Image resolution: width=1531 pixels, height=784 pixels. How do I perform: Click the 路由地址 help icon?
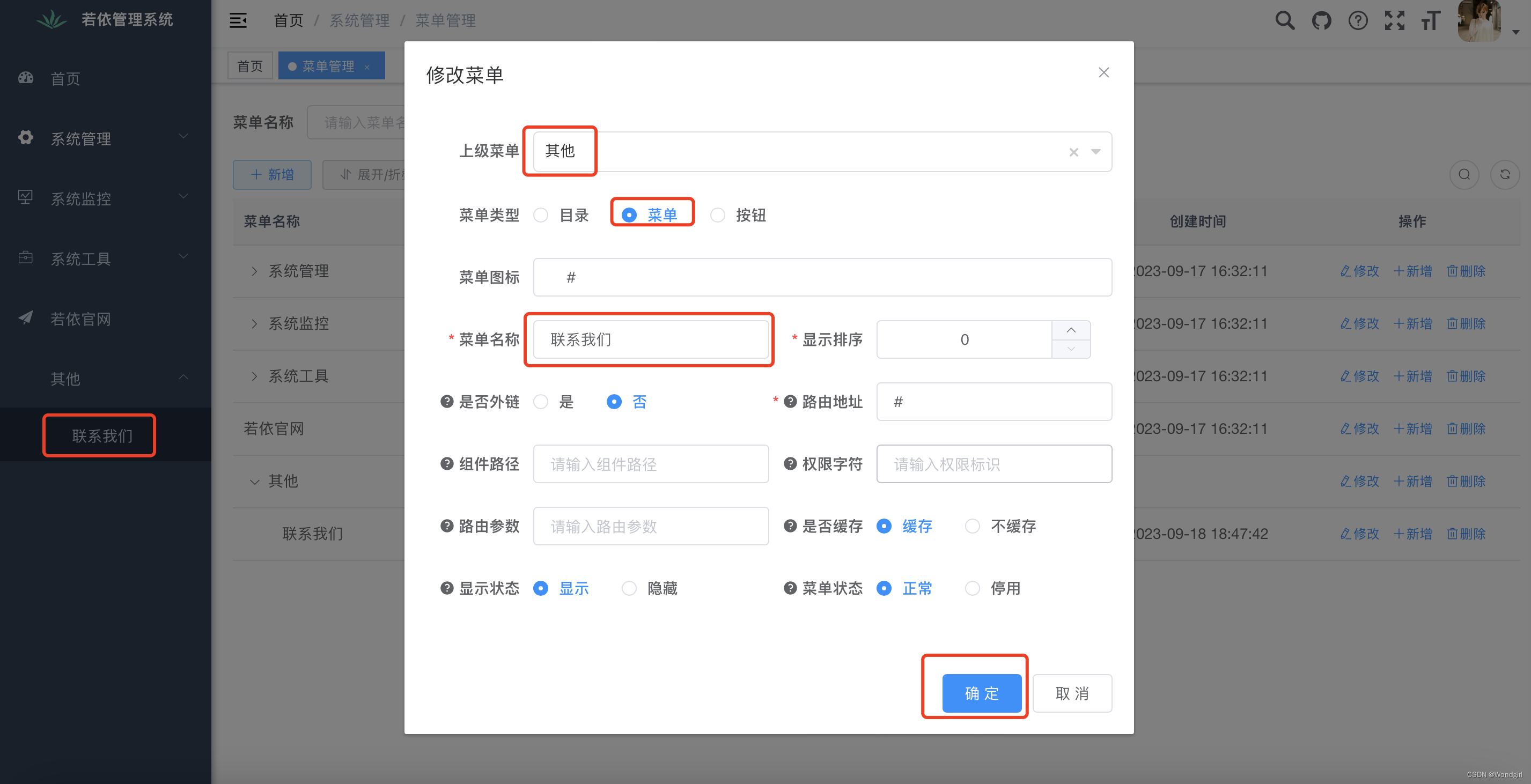click(791, 402)
